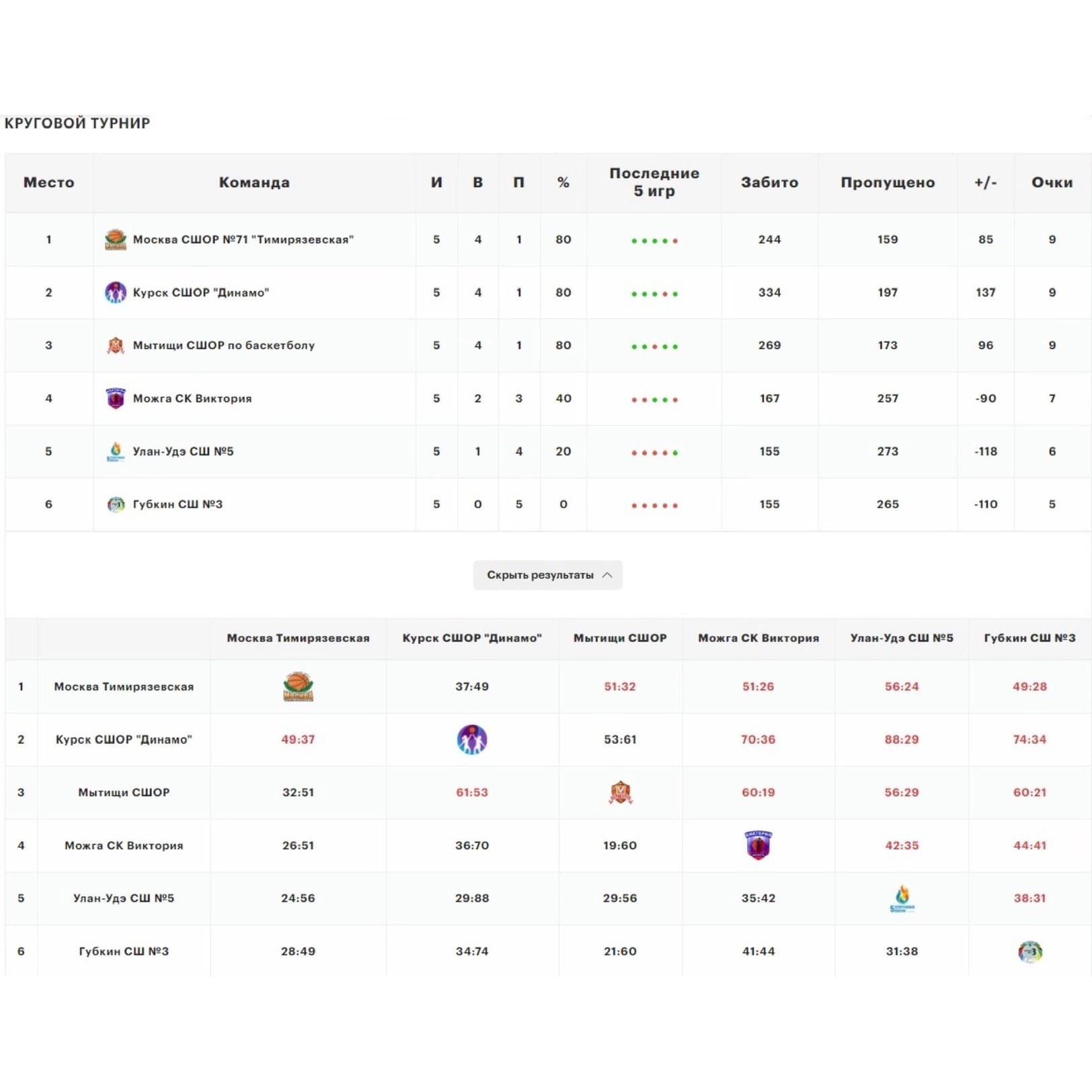This screenshot has width=1092, height=1092.
Task: Click 'Губкин СШ №3' results column header
Action: tap(1029, 638)
